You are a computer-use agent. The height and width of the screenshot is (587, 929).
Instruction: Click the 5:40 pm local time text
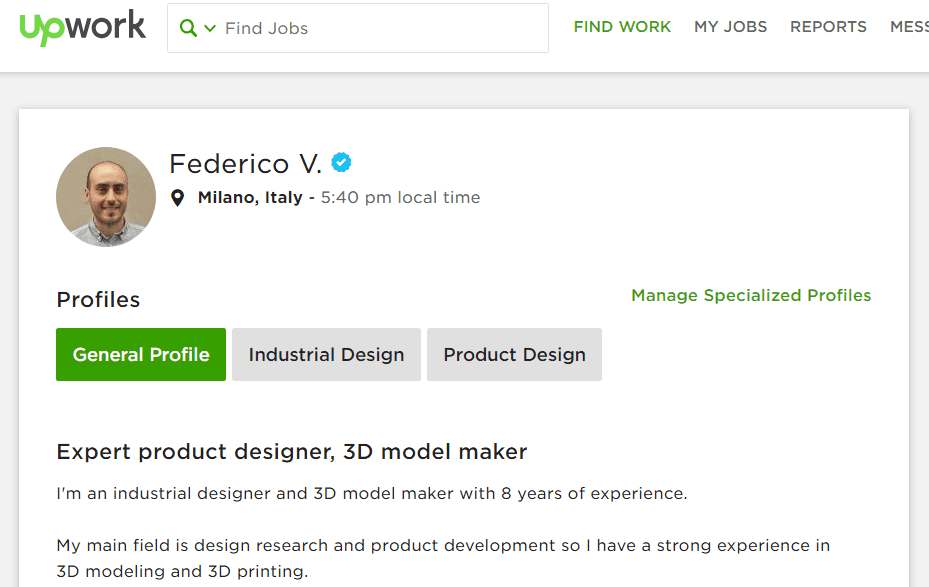click(400, 198)
